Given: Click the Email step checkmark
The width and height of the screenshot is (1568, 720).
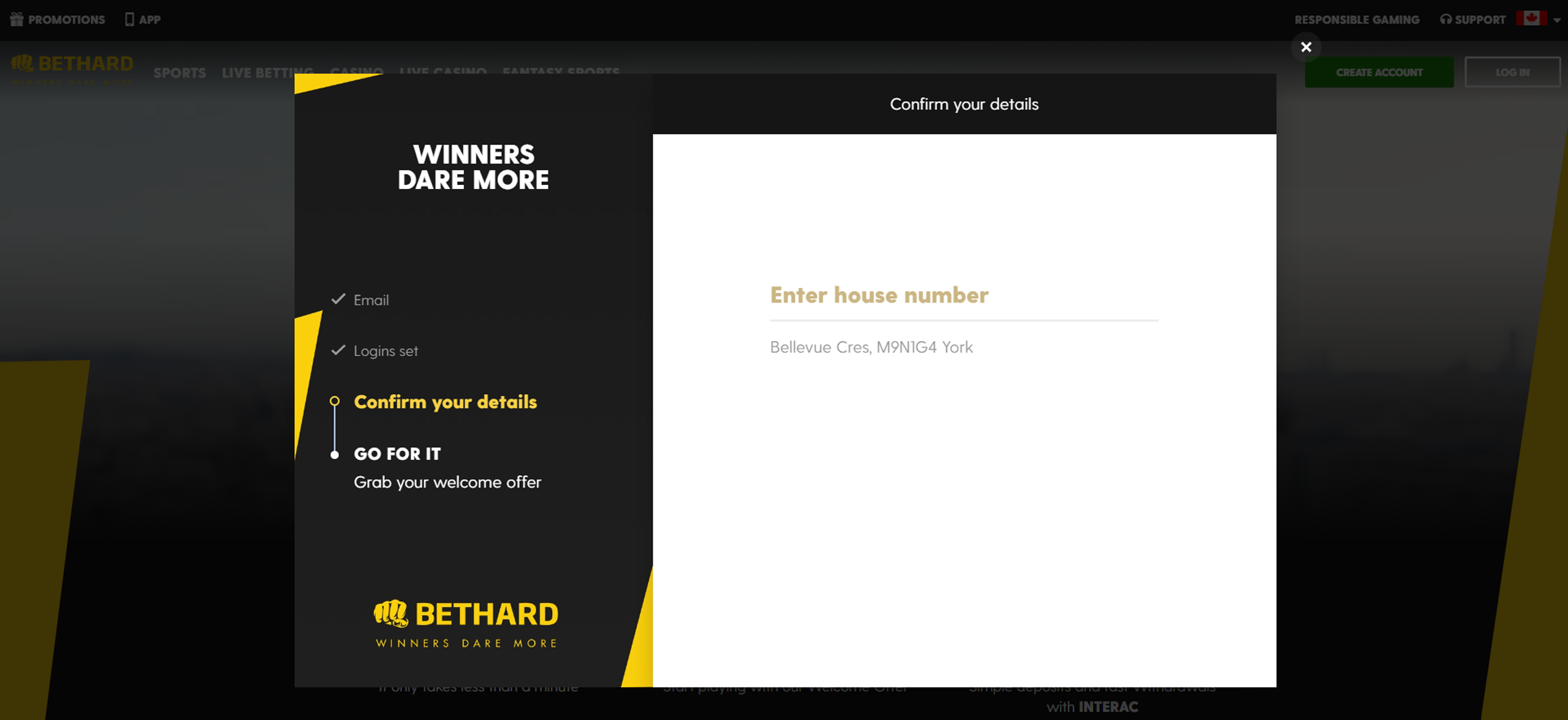Looking at the screenshot, I should tap(338, 299).
